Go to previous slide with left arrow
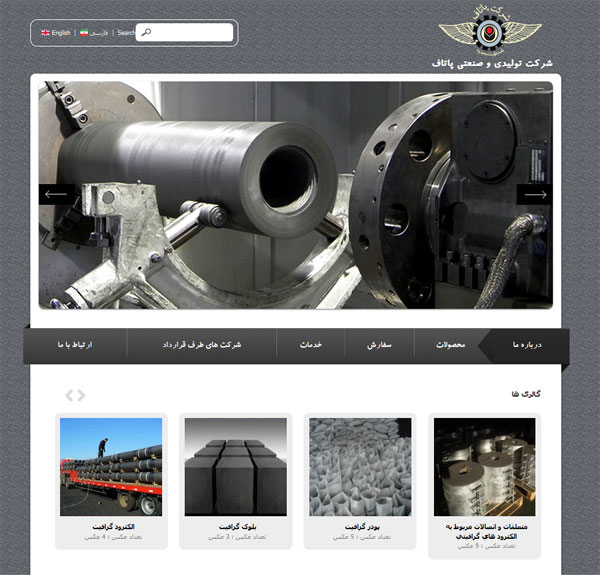This screenshot has height=575, width=600. coord(57,194)
